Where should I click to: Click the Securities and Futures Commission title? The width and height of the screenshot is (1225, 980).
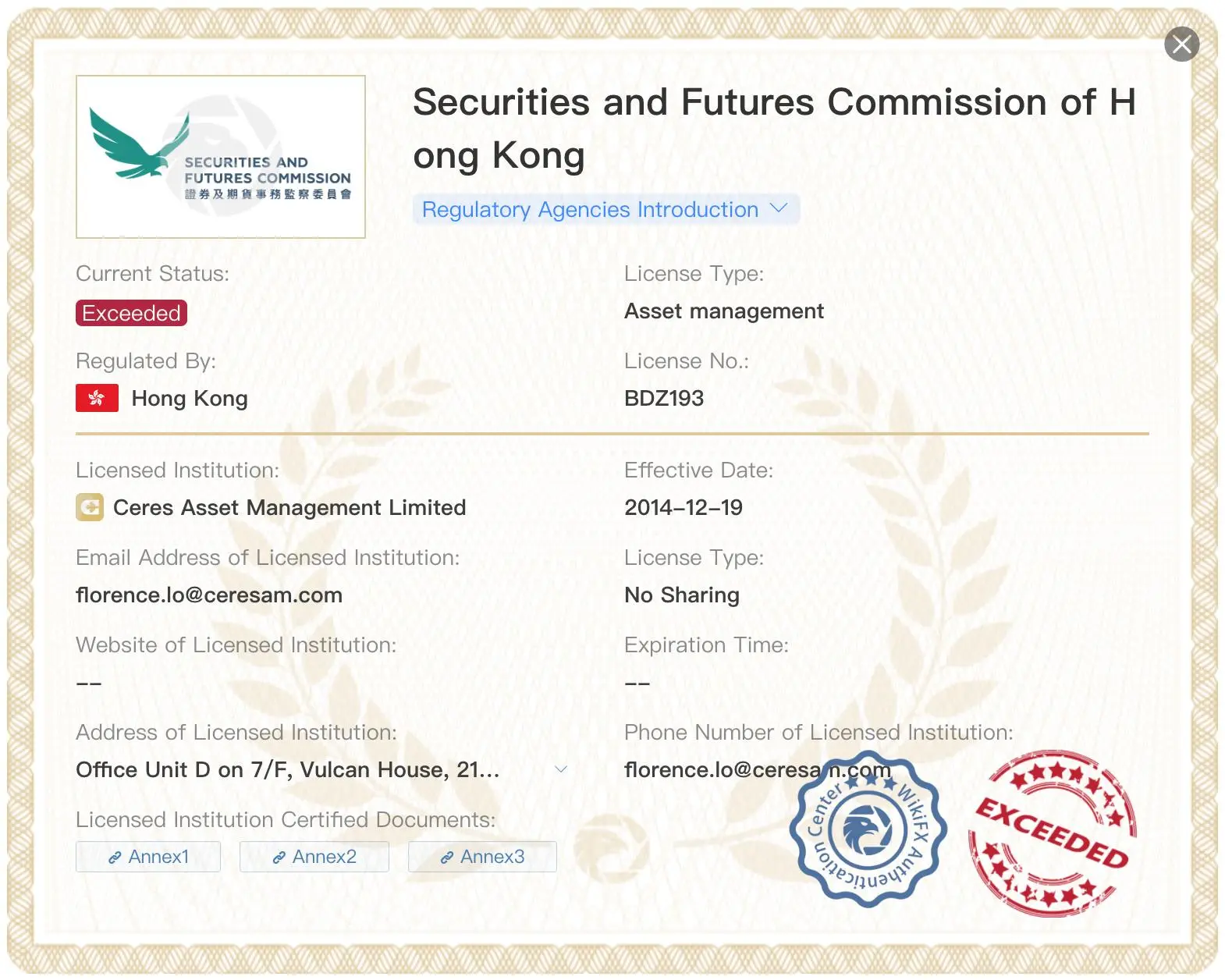[774, 129]
